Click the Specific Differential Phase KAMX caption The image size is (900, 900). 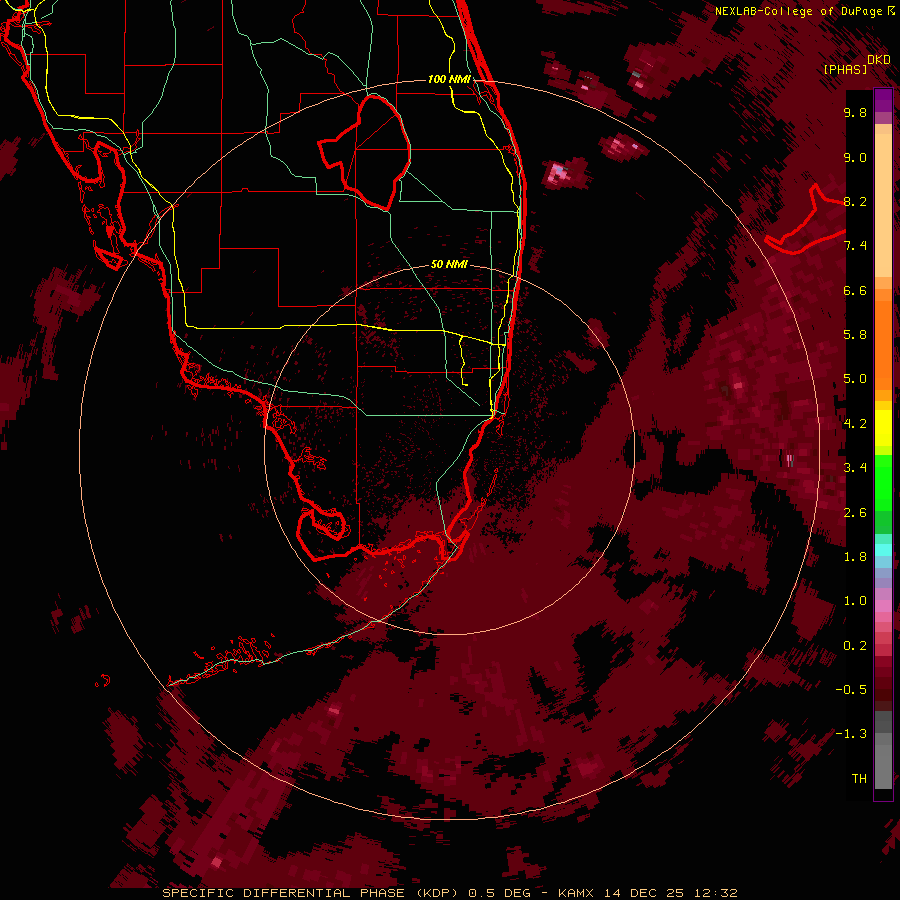pyautogui.click(x=450, y=893)
